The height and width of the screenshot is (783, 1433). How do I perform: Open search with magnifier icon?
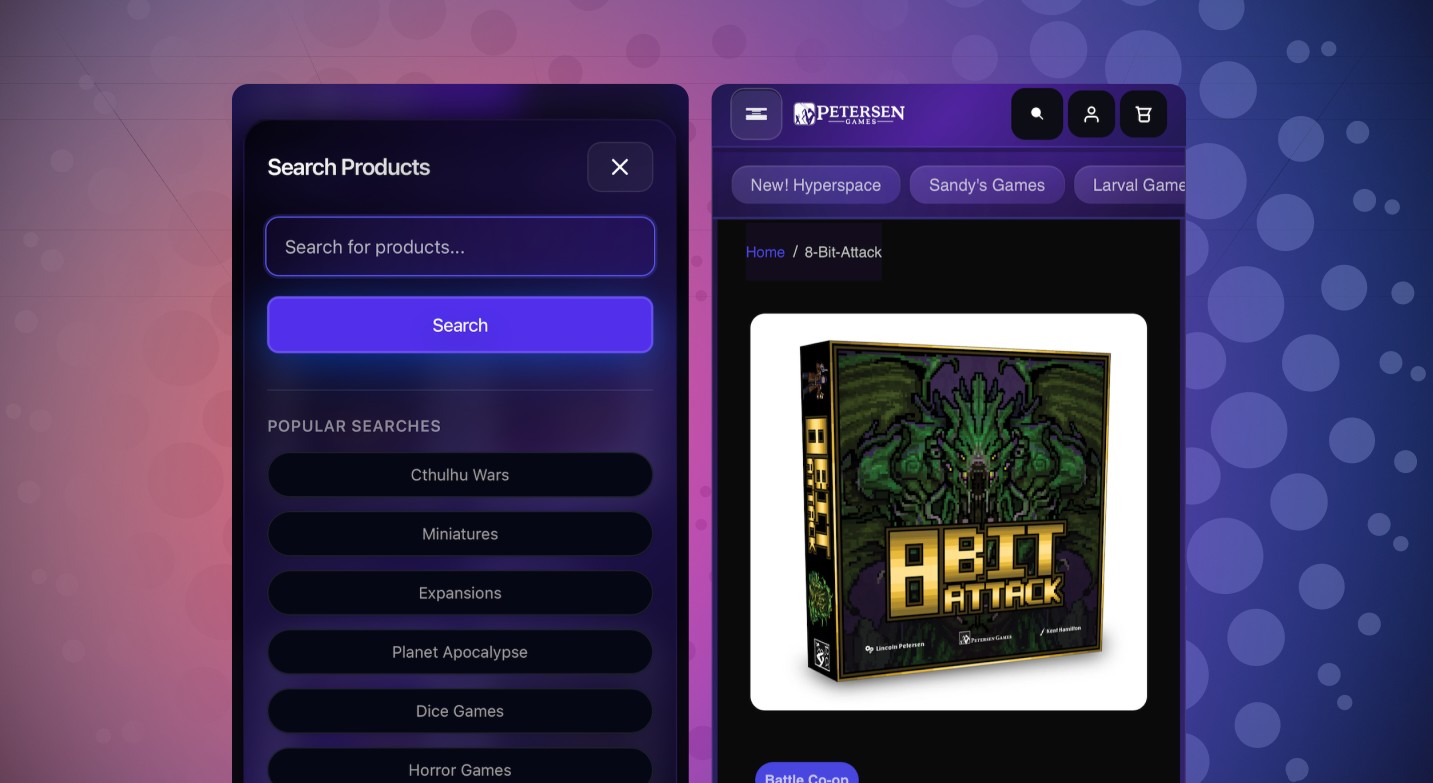pyautogui.click(x=1037, y=114)
